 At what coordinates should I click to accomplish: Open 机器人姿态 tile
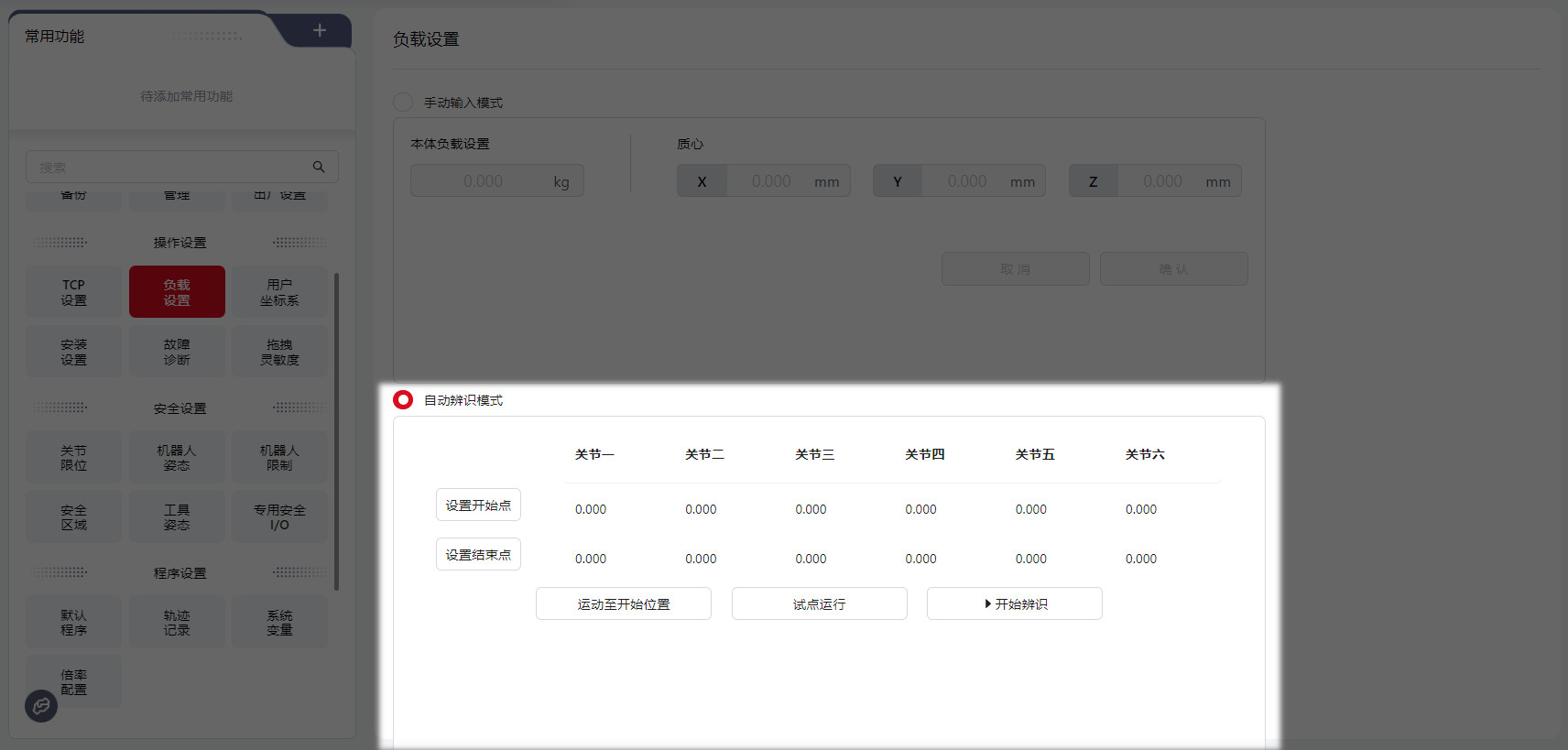click(177, 458)
